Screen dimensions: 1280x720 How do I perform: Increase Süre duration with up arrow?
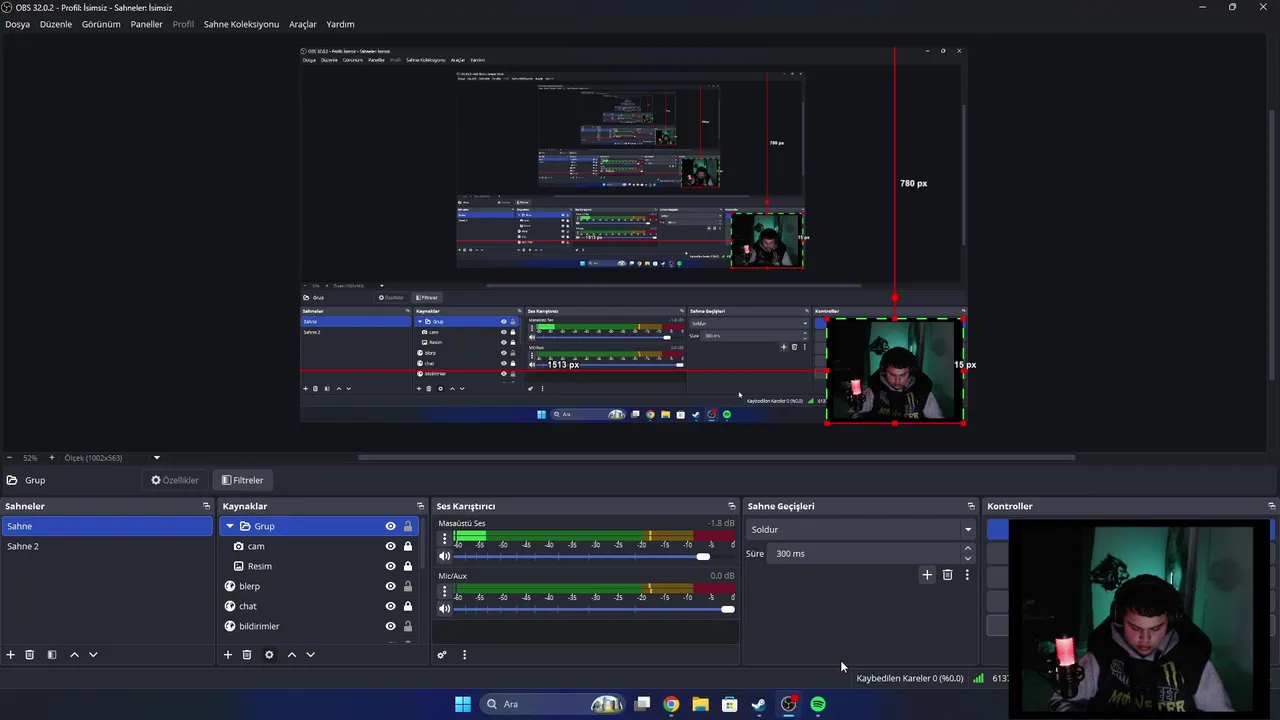pyautogui.click(x=967, y=548)
